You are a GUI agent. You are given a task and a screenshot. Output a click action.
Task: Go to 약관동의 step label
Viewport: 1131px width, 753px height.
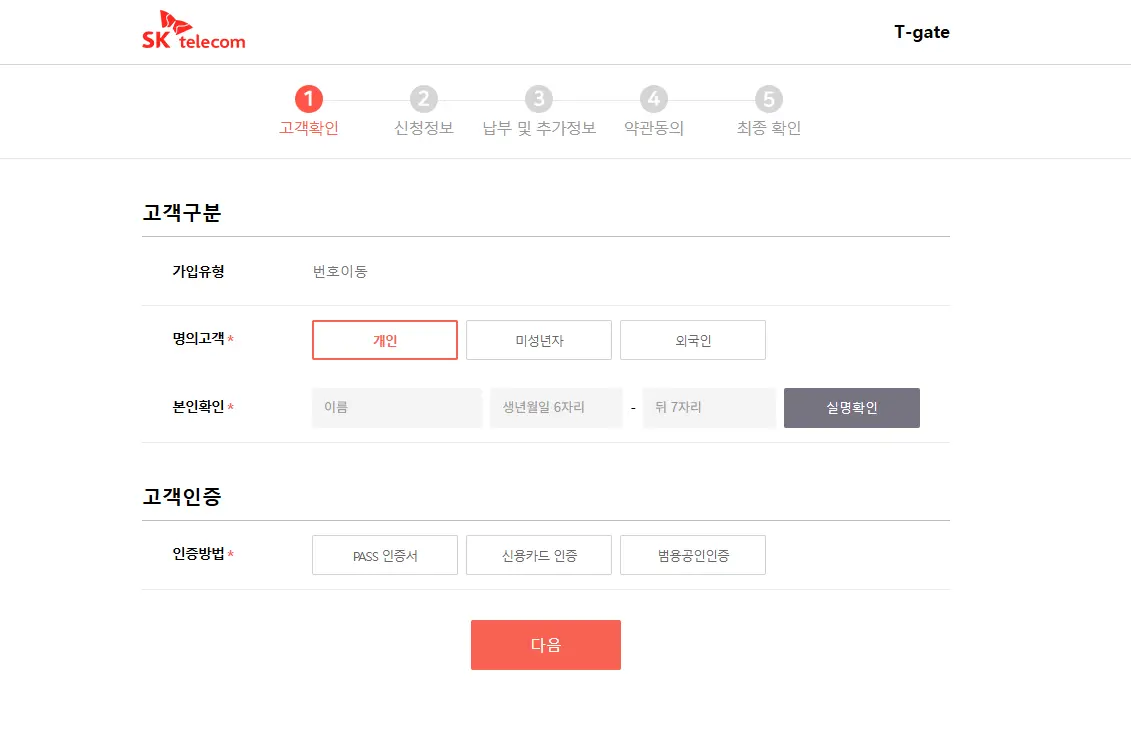coord(654,128)
